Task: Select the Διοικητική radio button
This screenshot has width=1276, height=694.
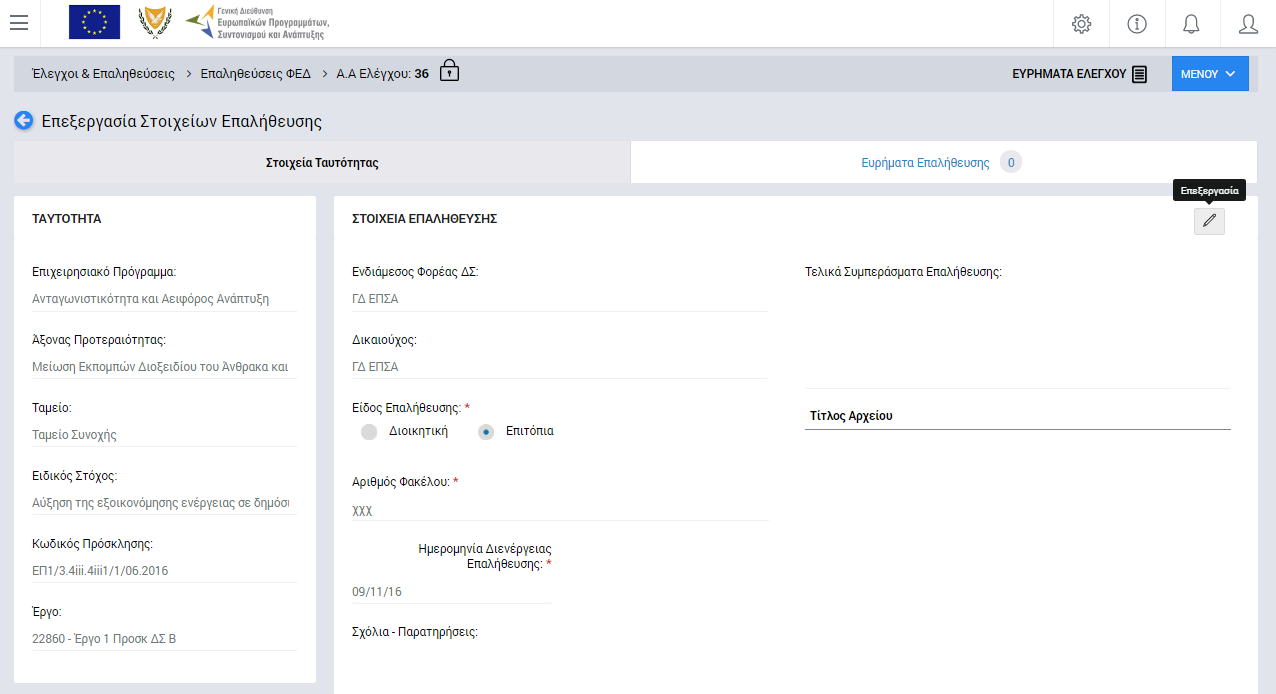Action: [x=369, y=432]
